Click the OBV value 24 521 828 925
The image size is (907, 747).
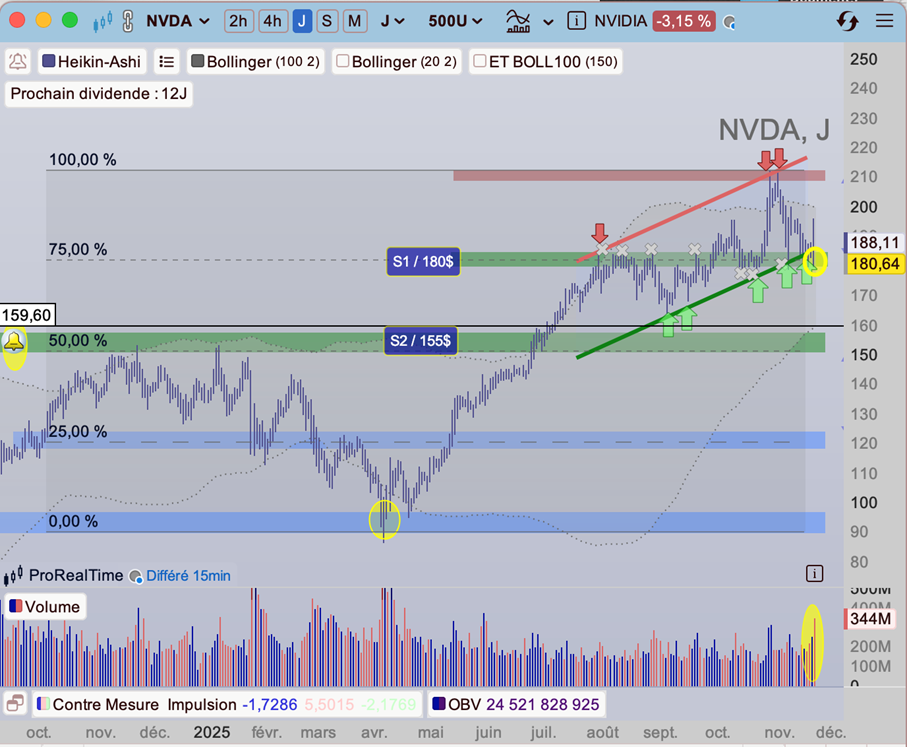[543, 704]
